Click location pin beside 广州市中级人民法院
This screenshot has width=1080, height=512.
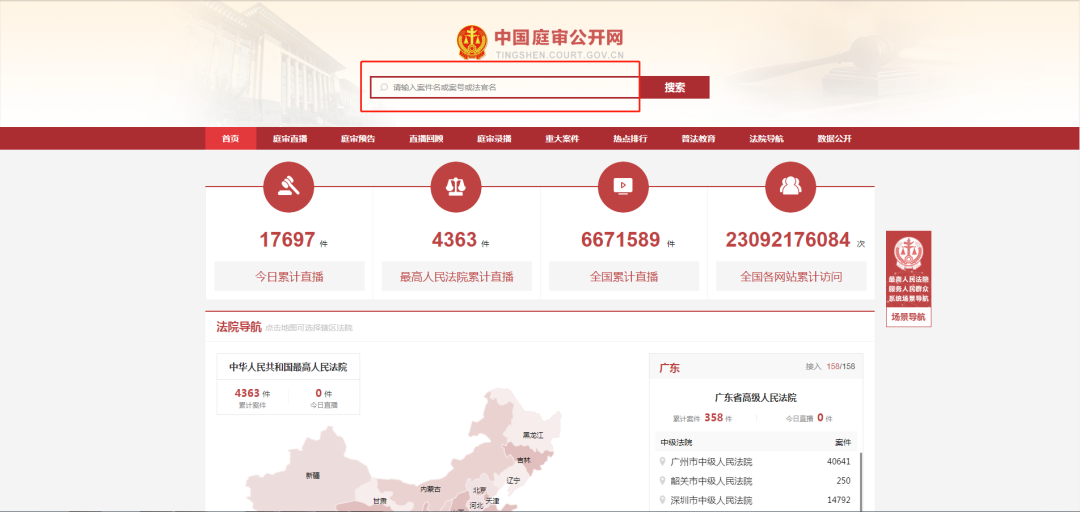(x=663, y=462)
